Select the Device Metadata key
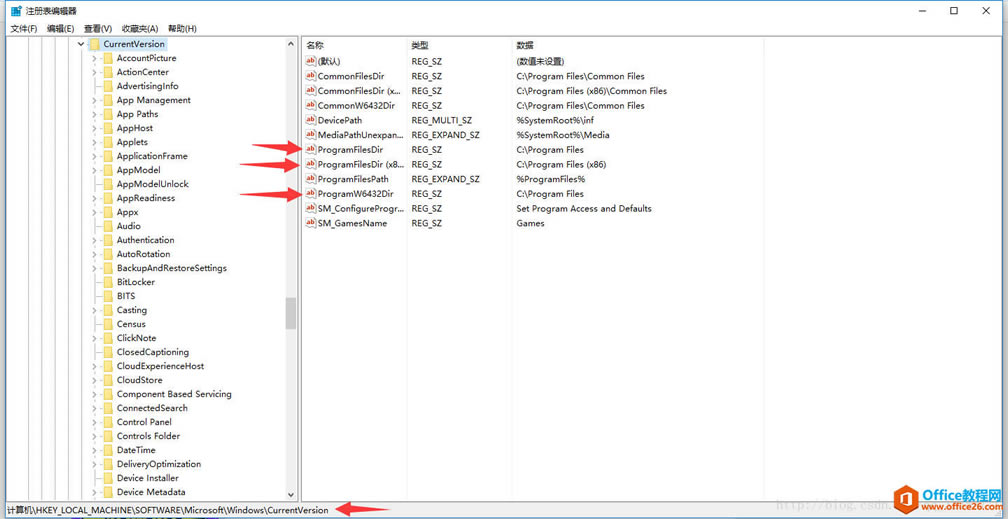Viewport: 1008px width, 519px height. tap(151, 493)
